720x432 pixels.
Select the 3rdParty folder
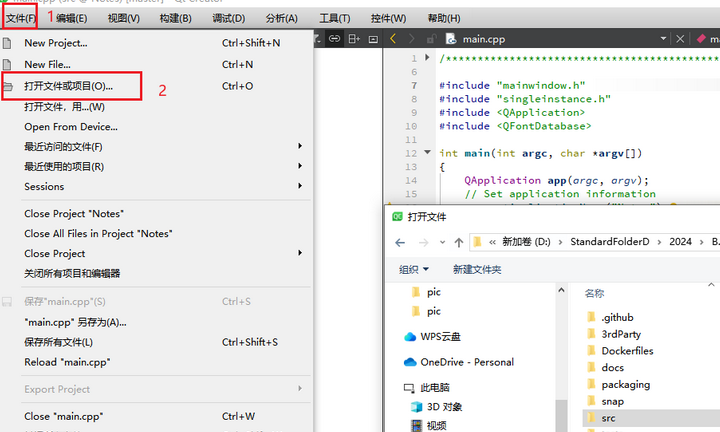pos(614,334)
